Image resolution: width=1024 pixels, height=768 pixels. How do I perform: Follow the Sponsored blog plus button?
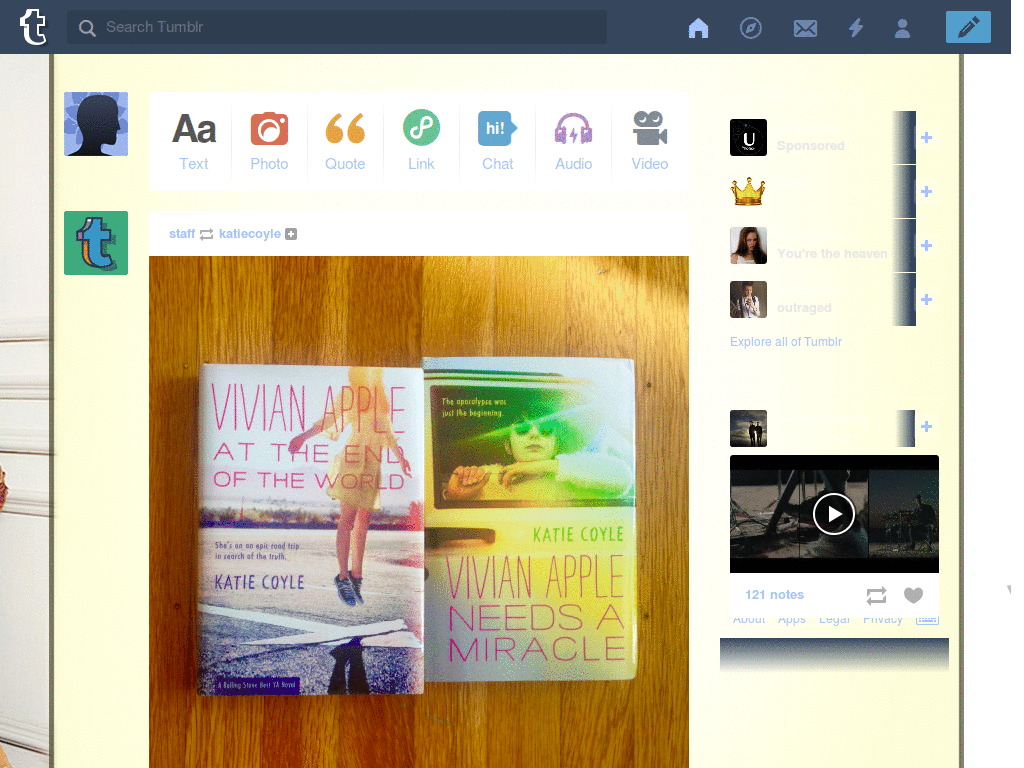(x=926, y=138)
